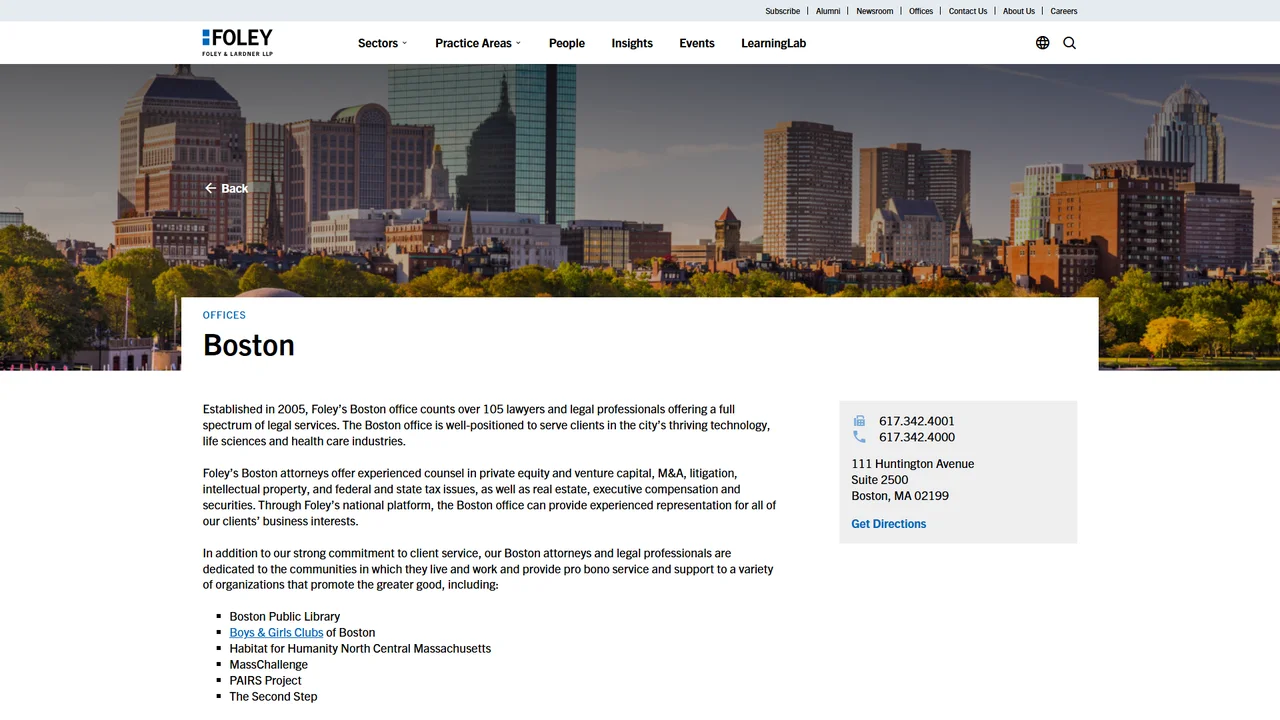Click the Foley & Lardner logo

[x=237, y=42]
